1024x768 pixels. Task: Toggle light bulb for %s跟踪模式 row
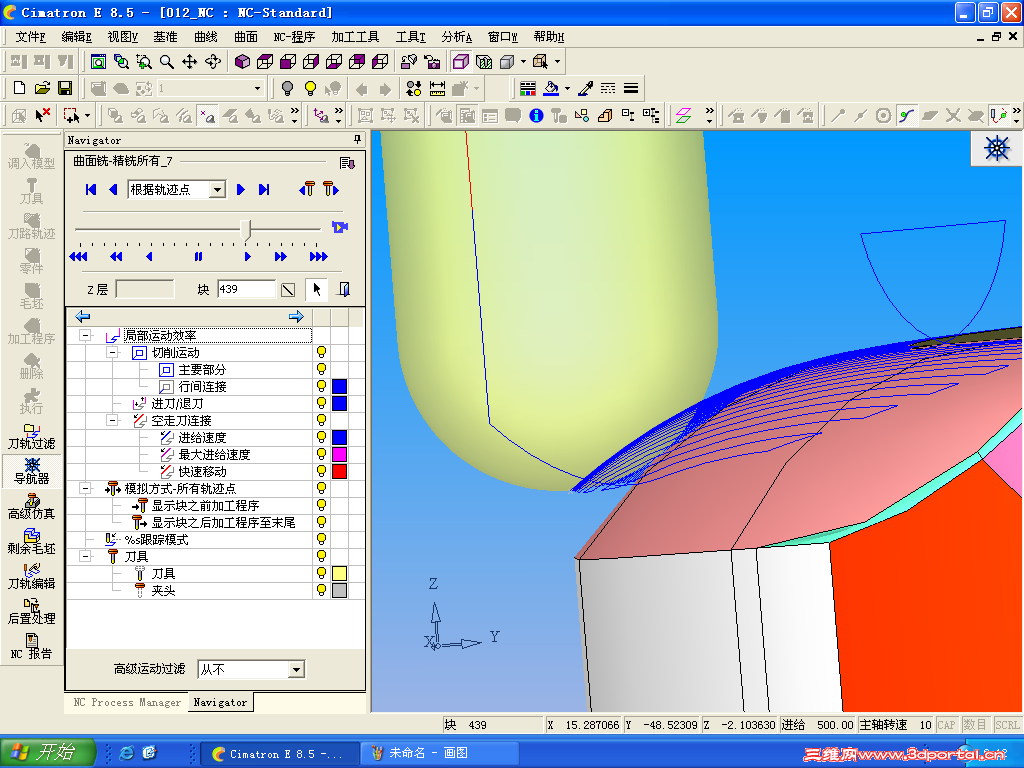pos(321,539)
